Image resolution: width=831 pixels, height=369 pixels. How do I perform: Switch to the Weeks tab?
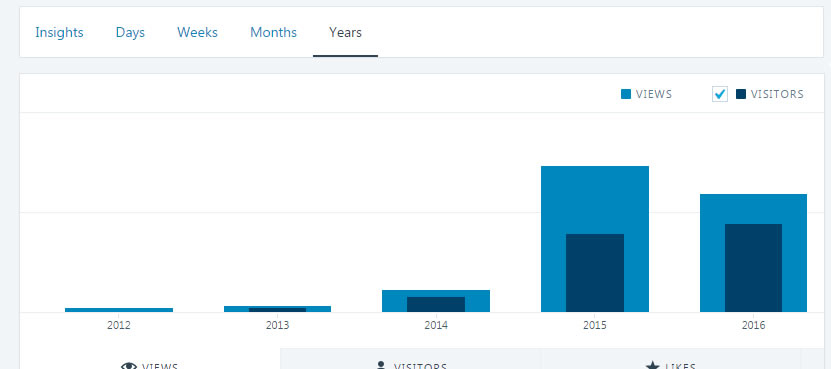[197, 32]
